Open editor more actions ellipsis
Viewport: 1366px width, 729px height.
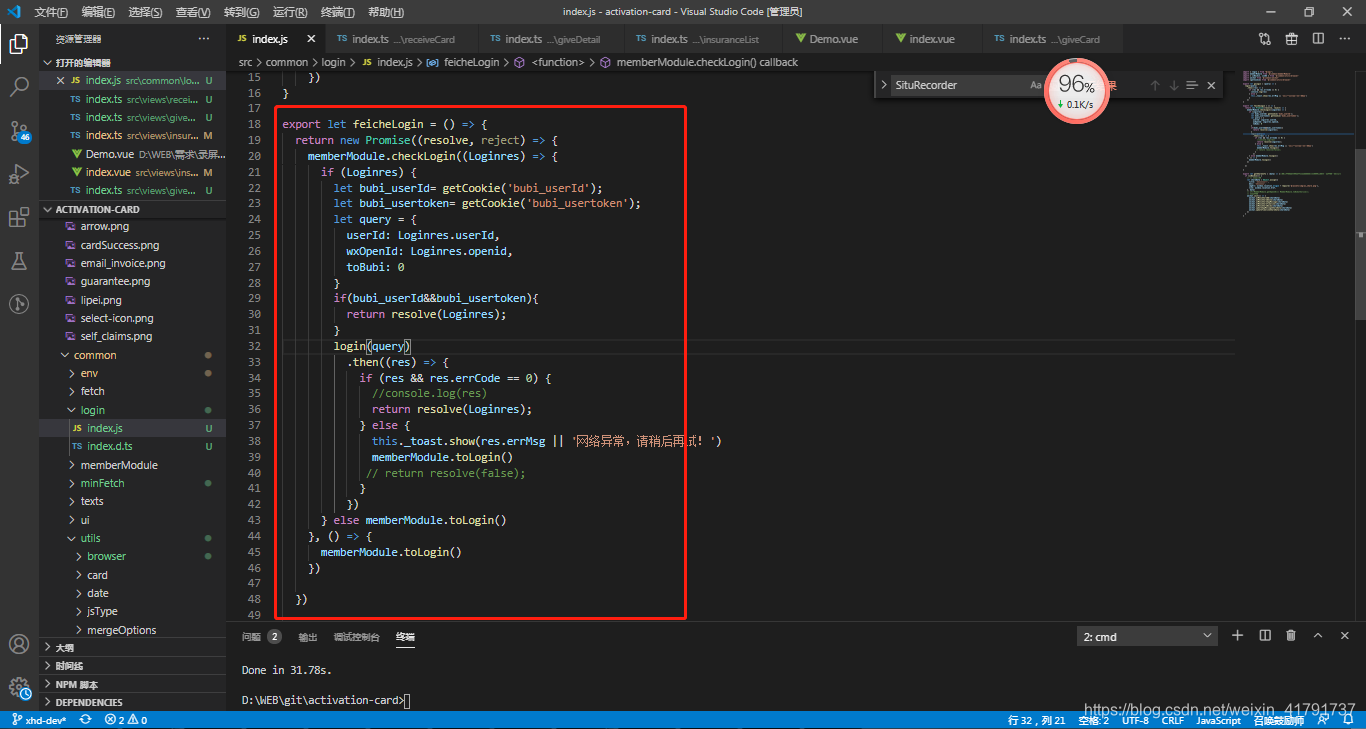pos(1345,39)
